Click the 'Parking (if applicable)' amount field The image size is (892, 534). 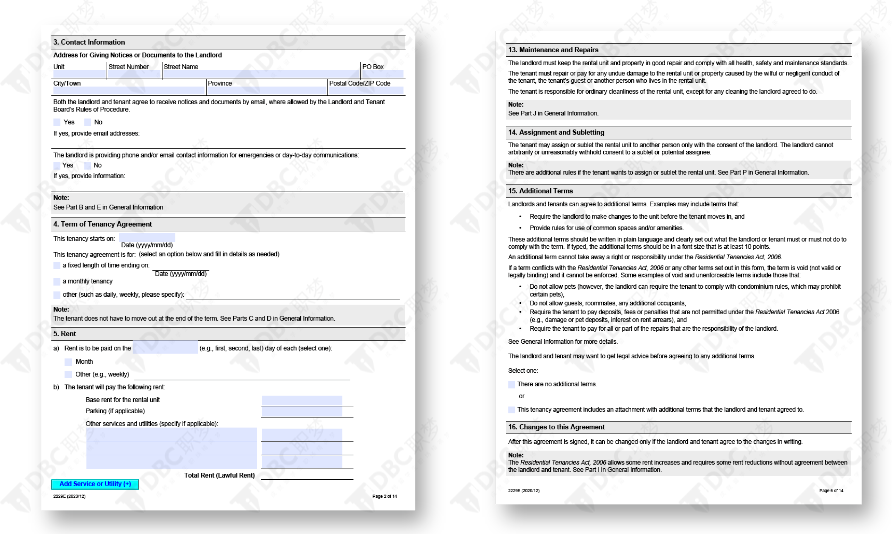(x=302, y=411)
